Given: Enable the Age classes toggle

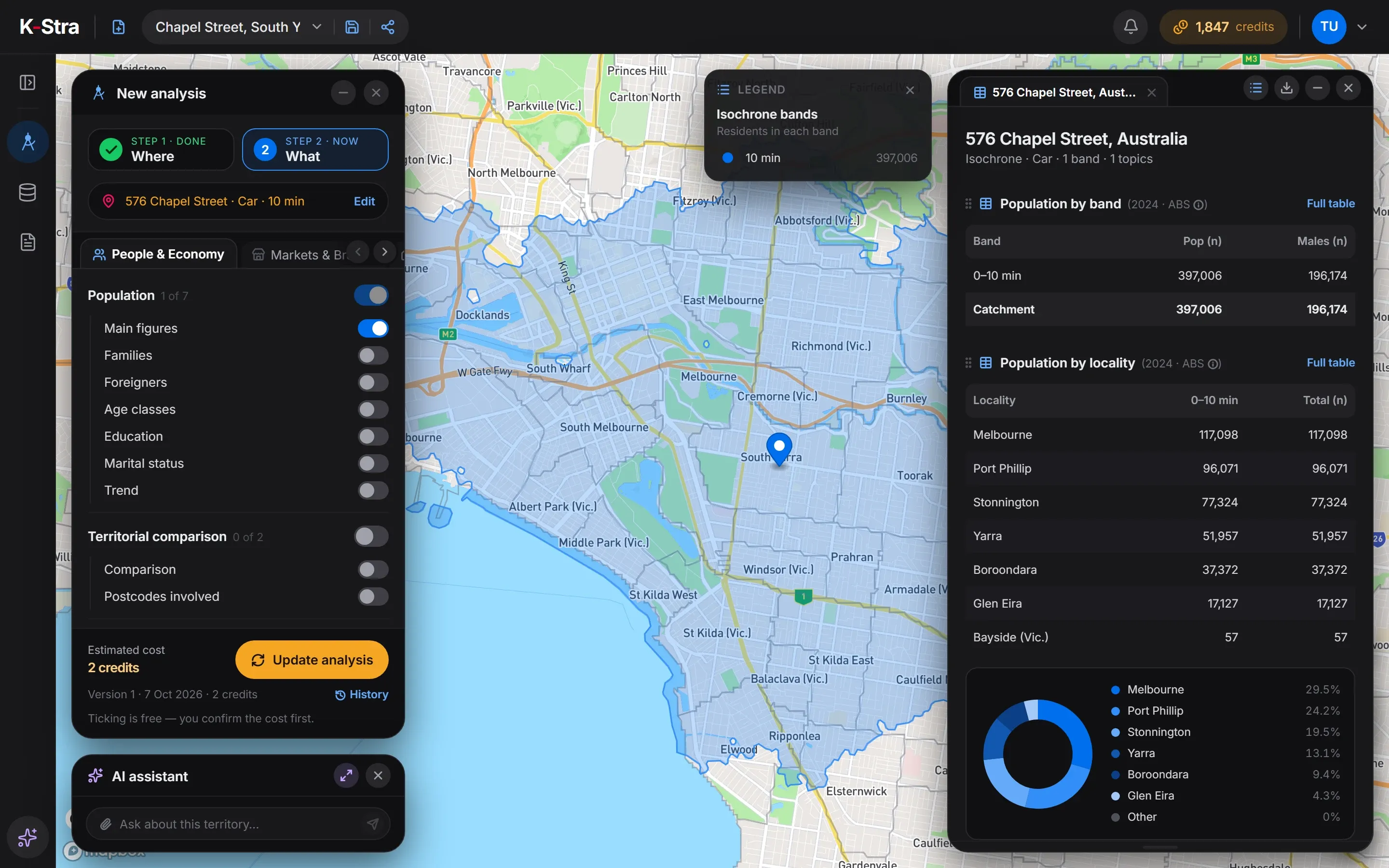Looking at the screenshot, I should coord(373,409).
